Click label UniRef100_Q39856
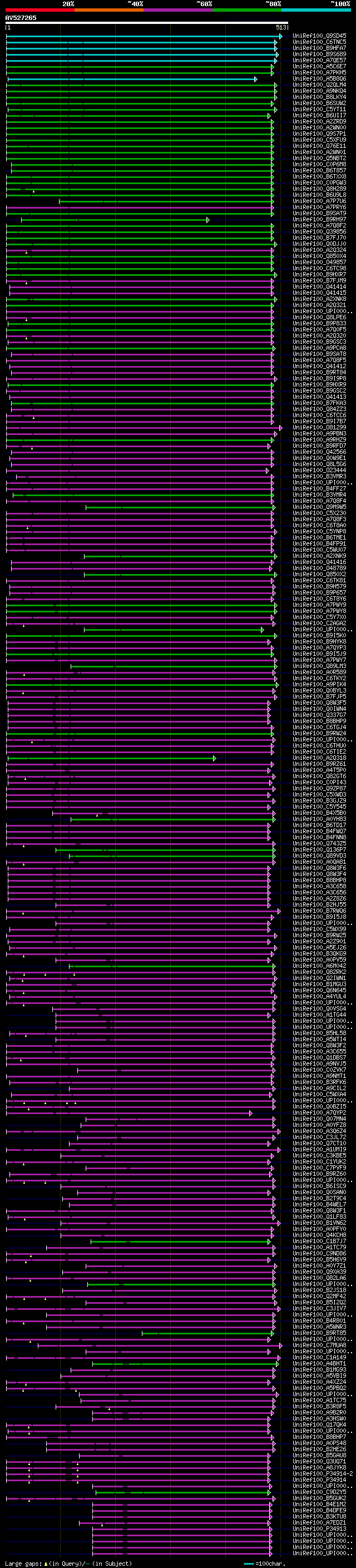Screen dimensions: 356x1568 pyautogui.click(x=319, y=232)
